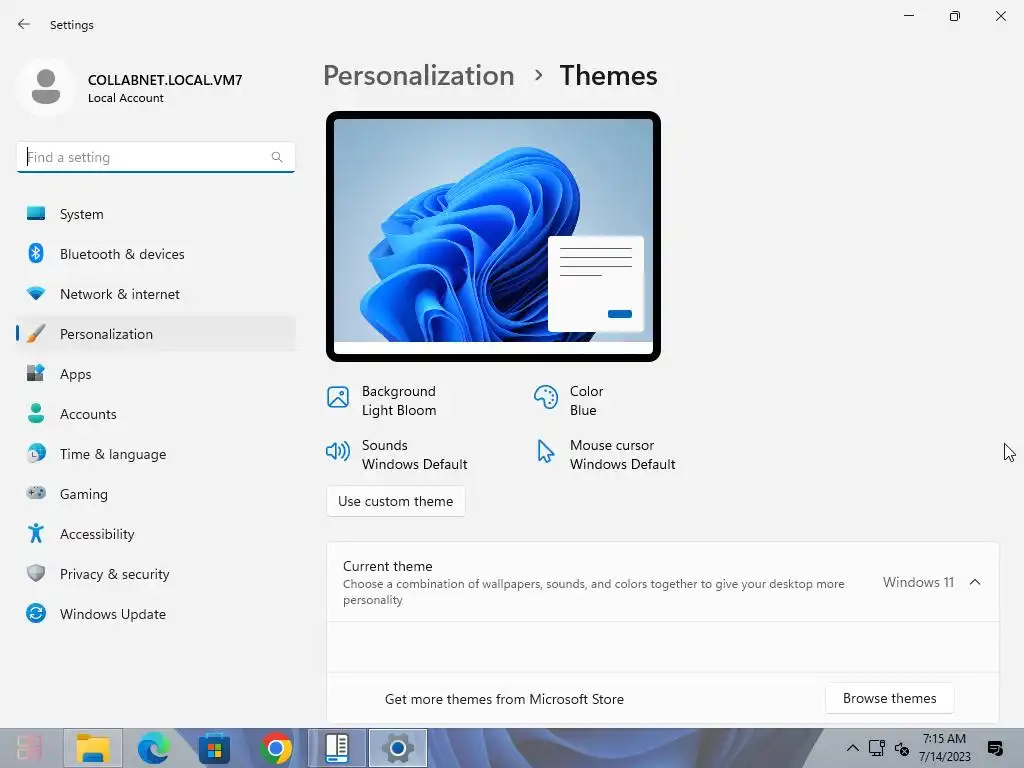
Task: Click the Mouse cursor pointer icon
Action: (x=545, y=451)
